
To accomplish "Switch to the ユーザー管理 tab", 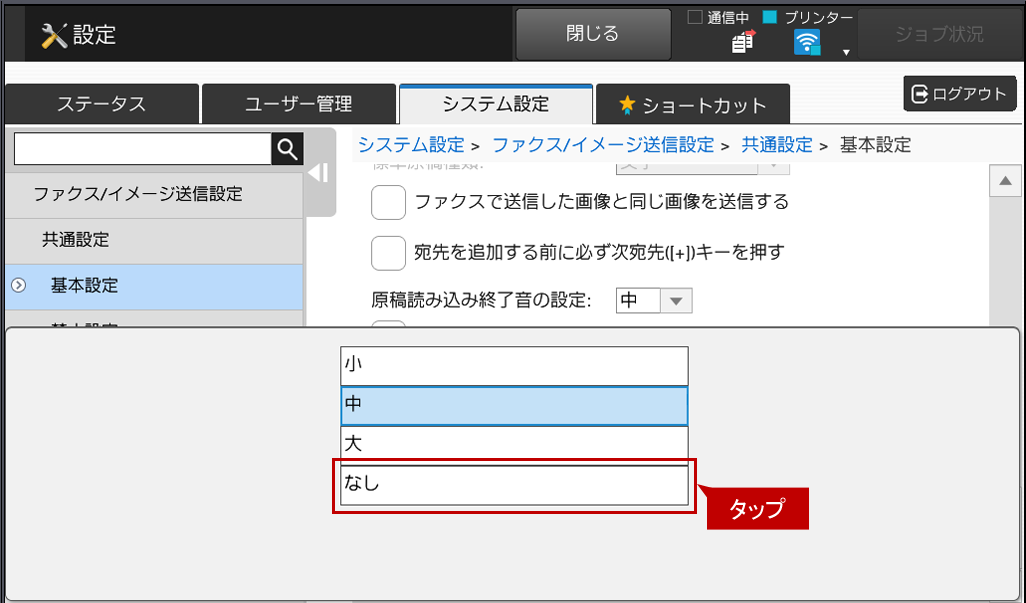I will pos(299,104).
